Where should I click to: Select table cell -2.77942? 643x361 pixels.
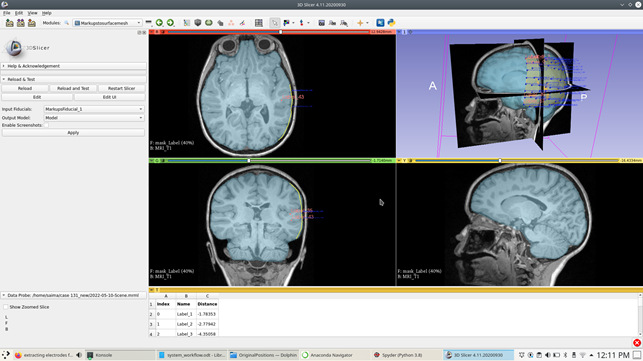tap(207, 324)
